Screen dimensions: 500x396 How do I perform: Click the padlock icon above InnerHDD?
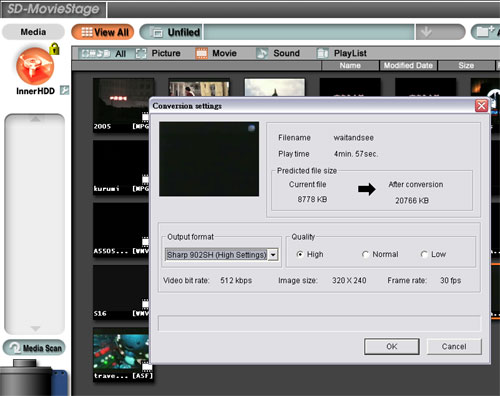tap(54, 49)
